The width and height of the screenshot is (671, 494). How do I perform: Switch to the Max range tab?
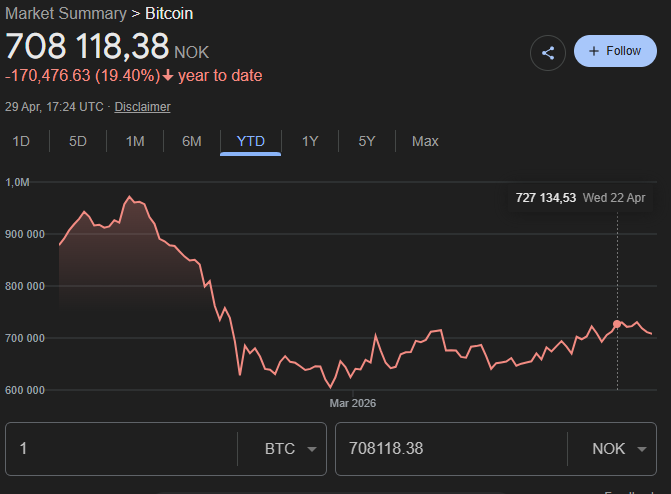(425, 141)
